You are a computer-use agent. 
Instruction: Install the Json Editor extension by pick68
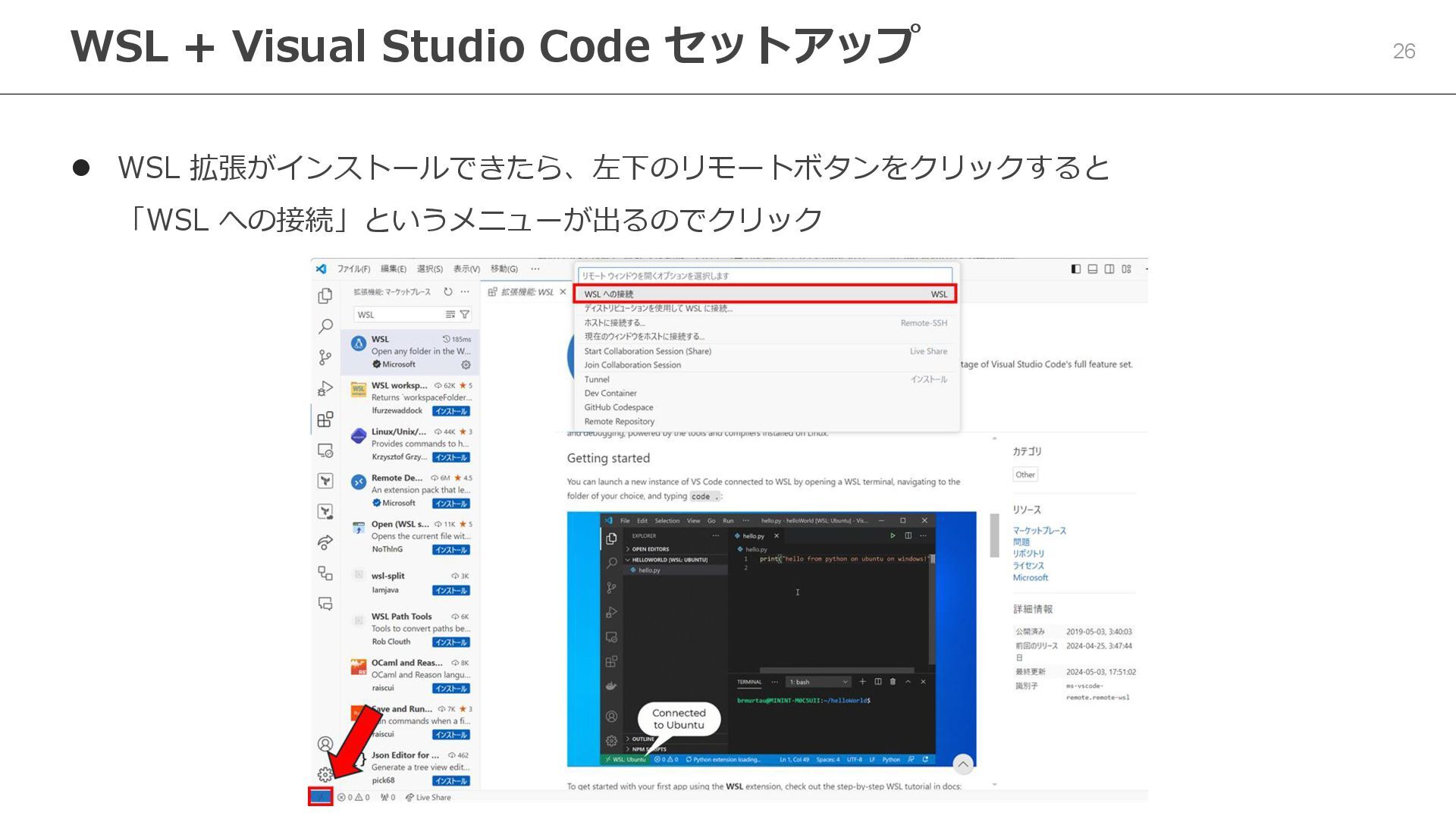[x=451, y=781]
